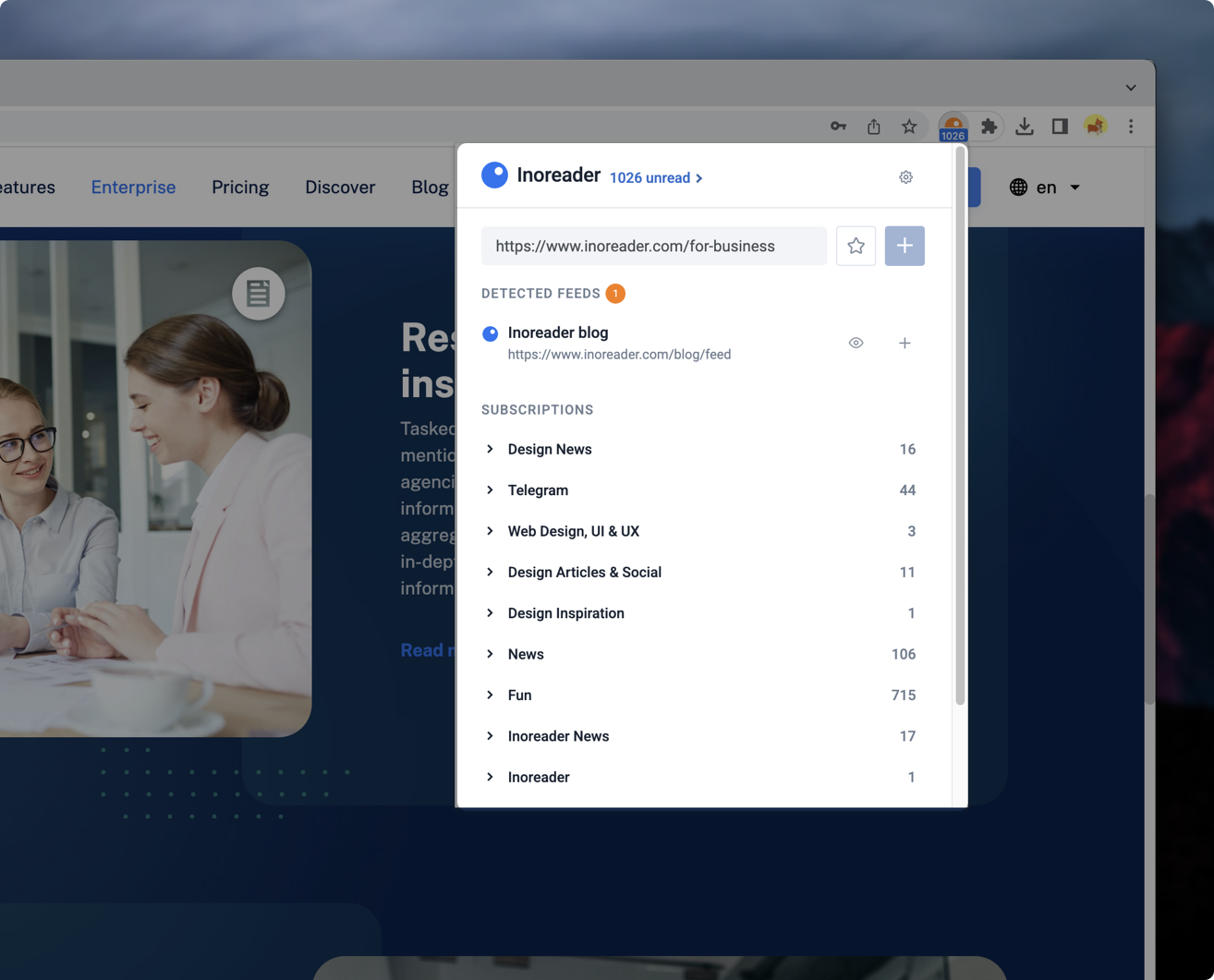Subscribe to Inoreader blog using the plus icon
1214x980 pixels.
(x=904, y=343)
